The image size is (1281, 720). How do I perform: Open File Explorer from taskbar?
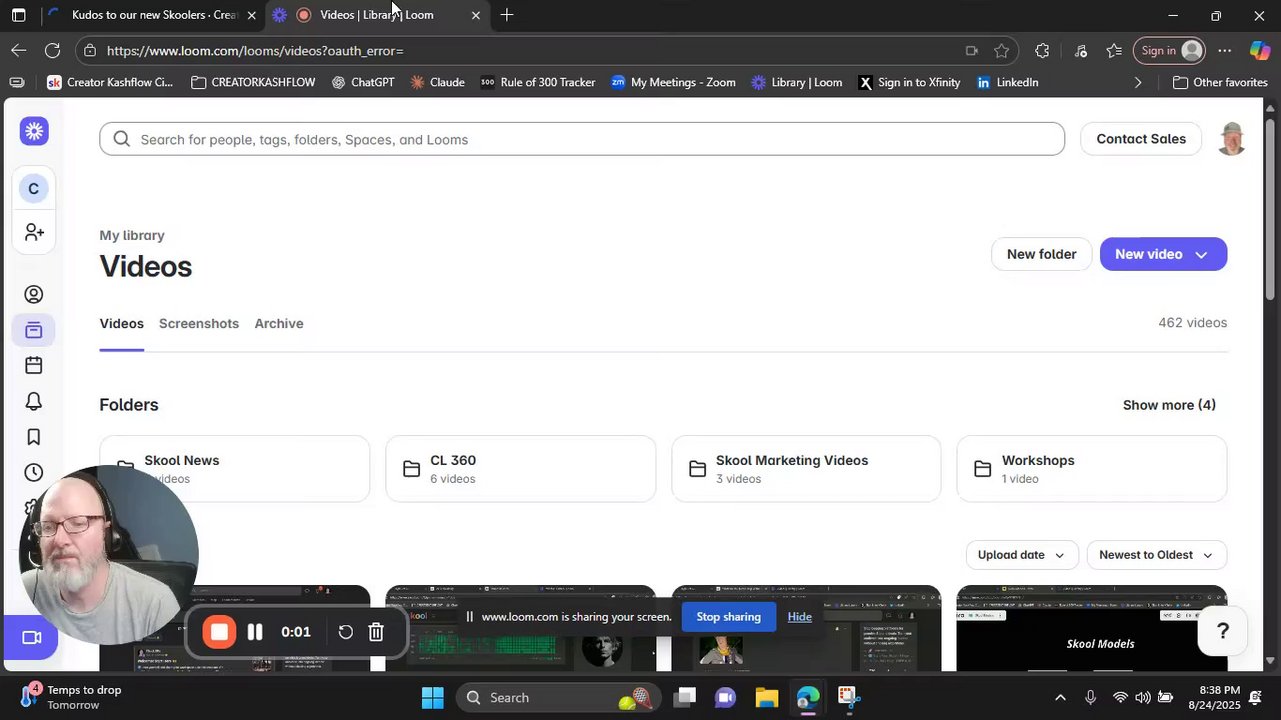(766, 698)
